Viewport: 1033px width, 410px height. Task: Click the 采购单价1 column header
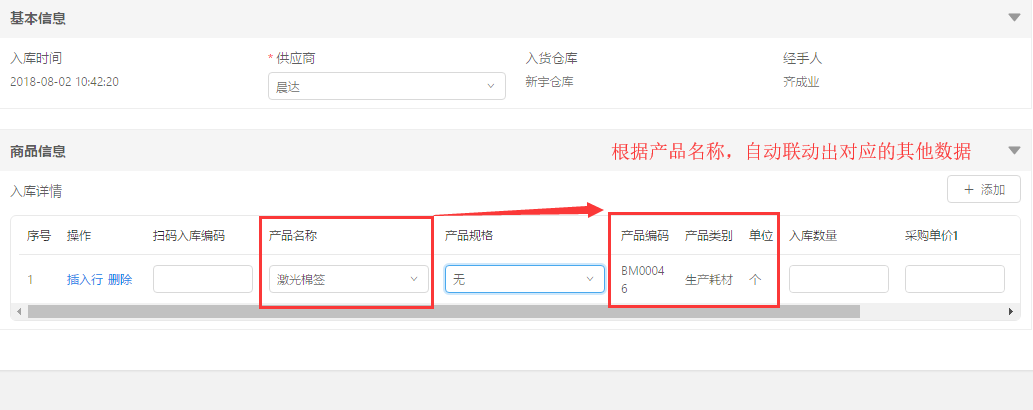[931, 236]
